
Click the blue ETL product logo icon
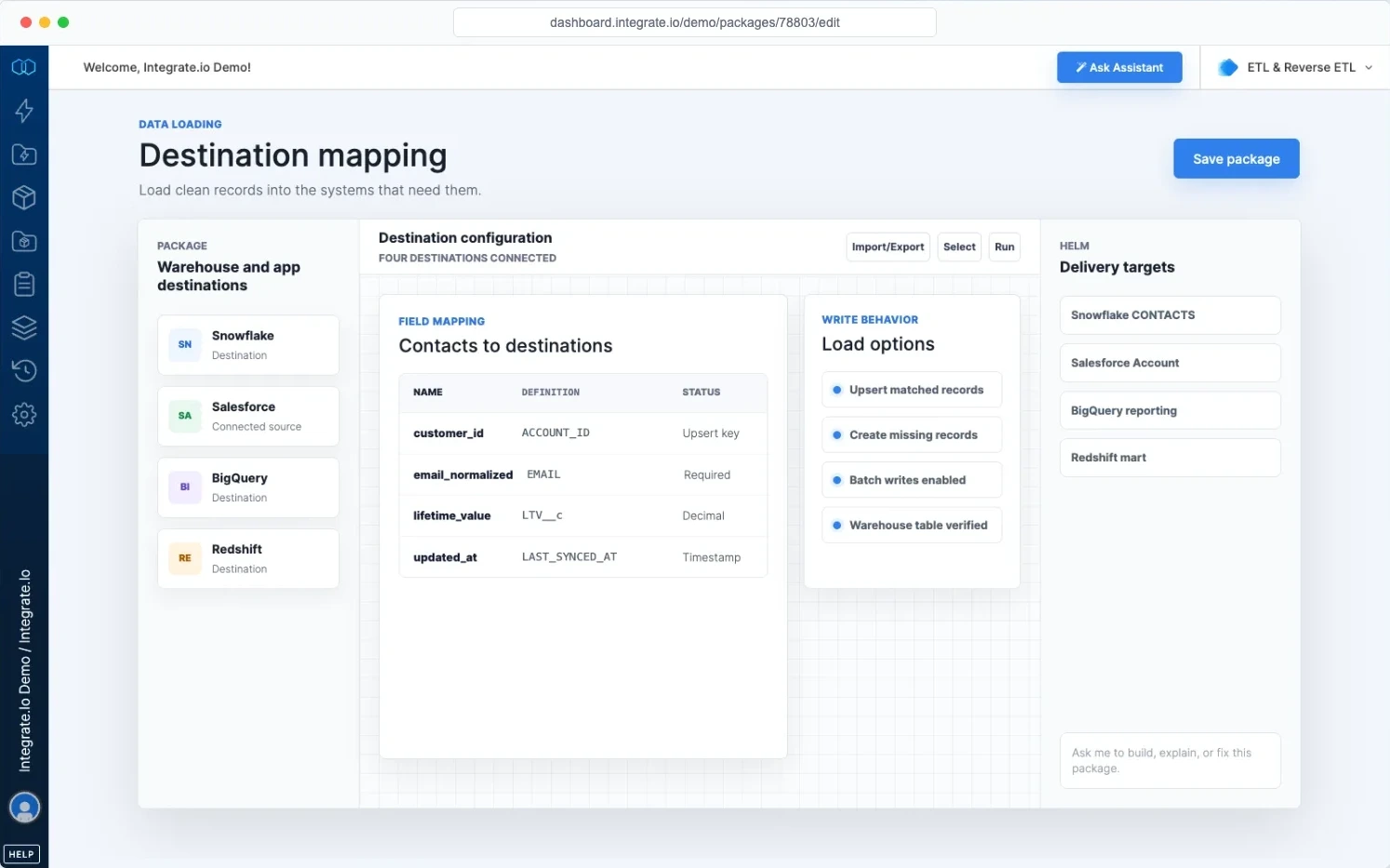coord(1228,67)
